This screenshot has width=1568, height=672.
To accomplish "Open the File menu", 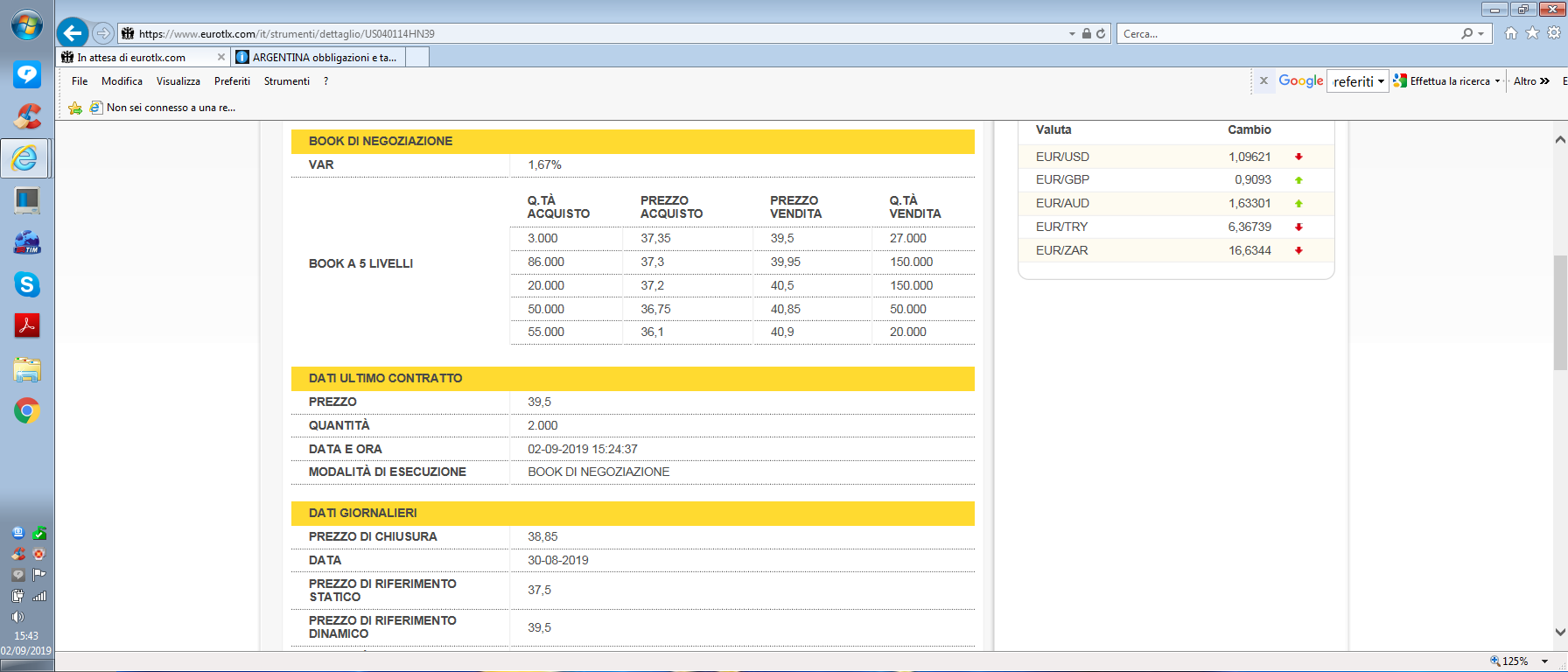I will (x=80, y=80).
